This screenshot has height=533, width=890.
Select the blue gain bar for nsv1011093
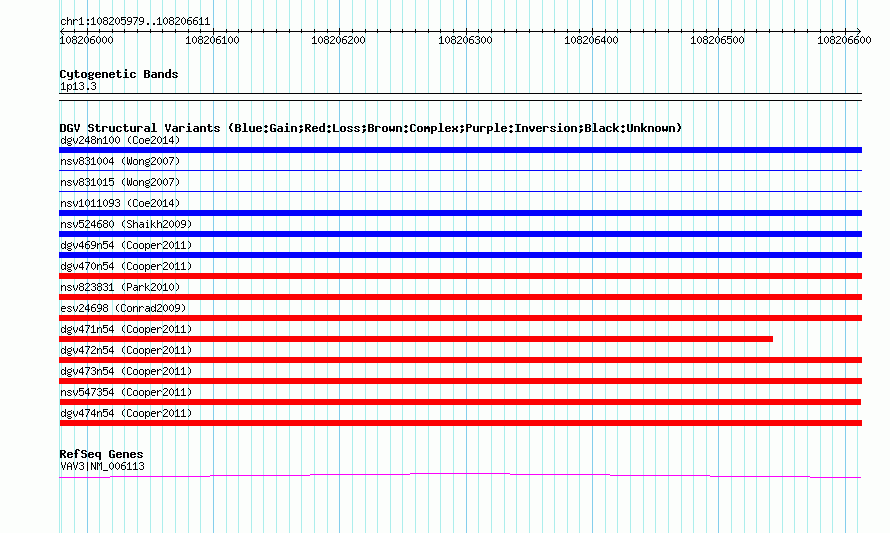[x=460, y=213]
